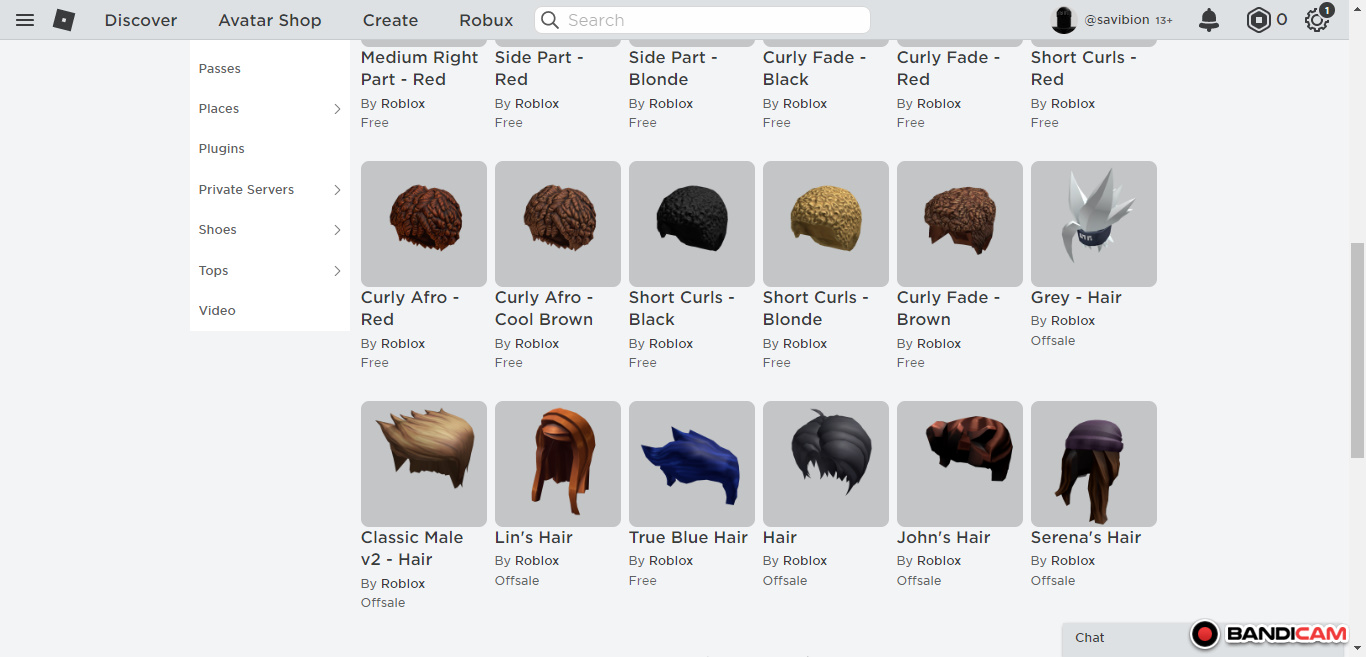Click the Roblox logo home icon
The height and width of the screenshot is (657, 1366).
64,20
